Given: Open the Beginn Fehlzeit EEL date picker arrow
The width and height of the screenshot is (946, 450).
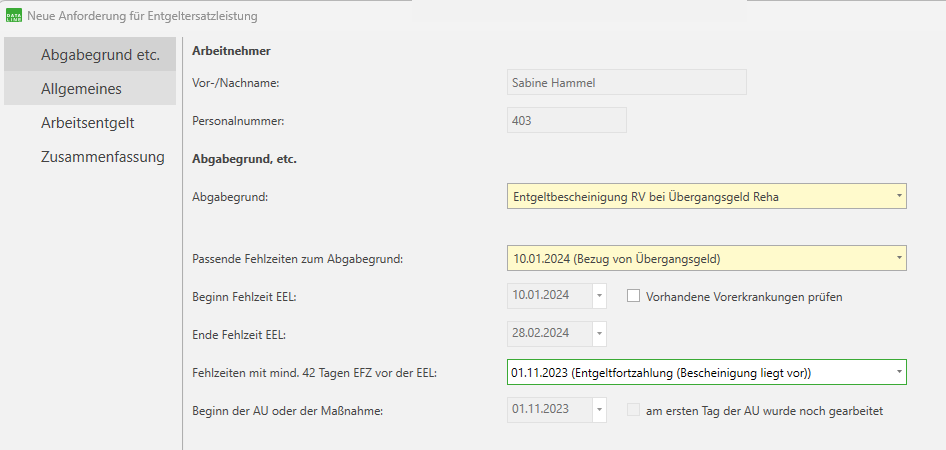Looking at the screenshot, I should coord(599,296).
